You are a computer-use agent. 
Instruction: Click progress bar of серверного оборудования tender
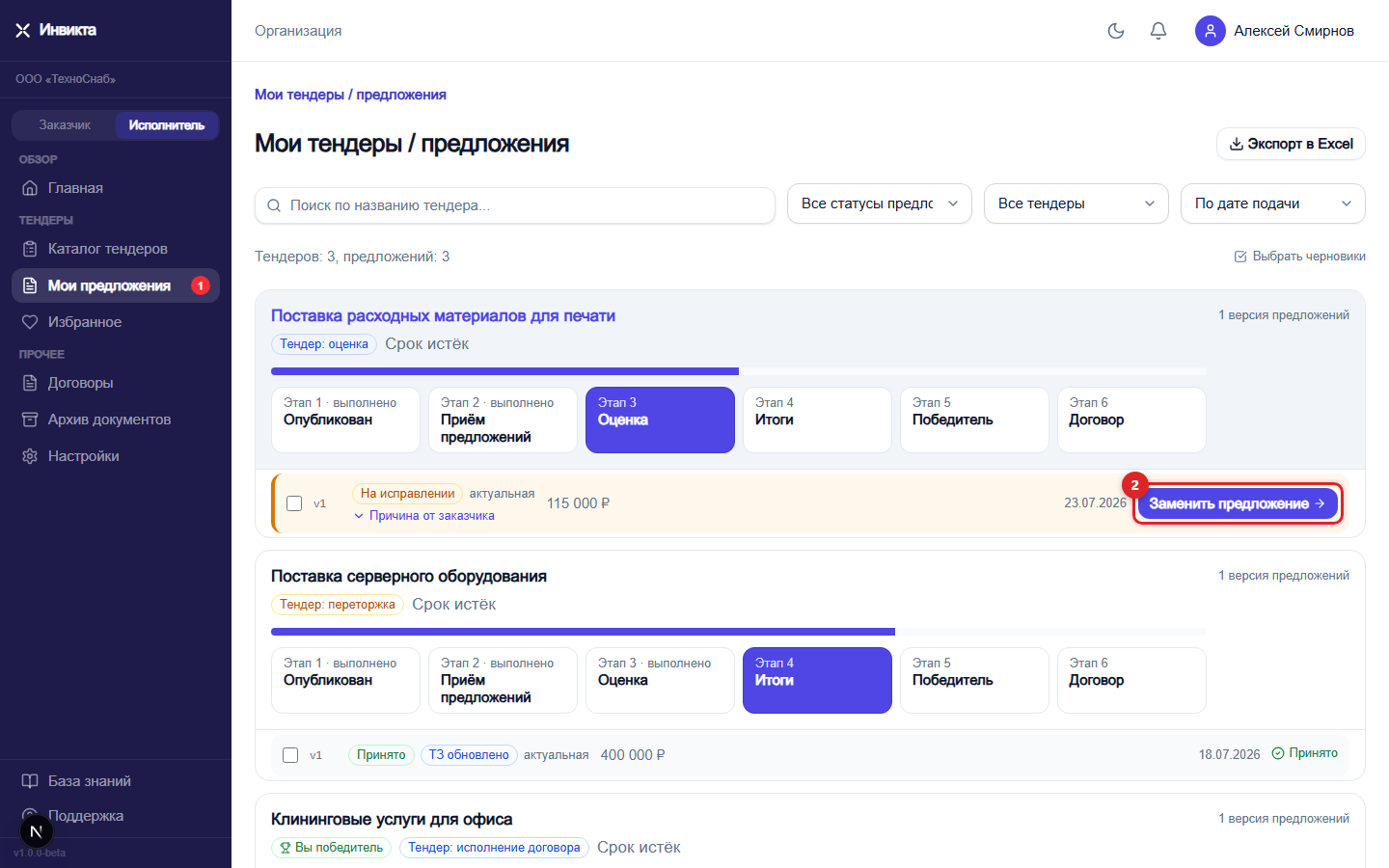[x=738, y=632]
